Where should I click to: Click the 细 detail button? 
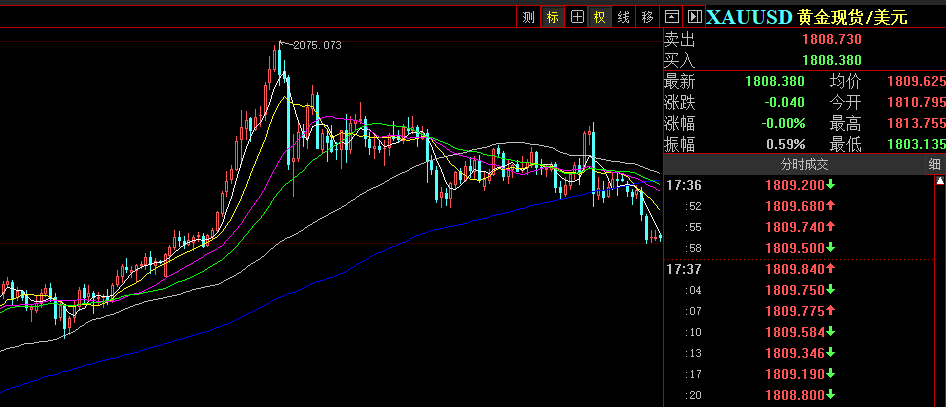[934, 164]
